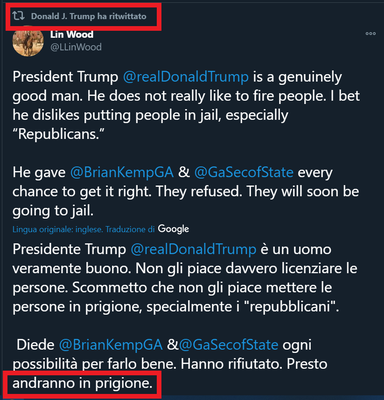Click @realDonaldTrump mention in English tweet
Screen dimensions: 384x400
186,77
